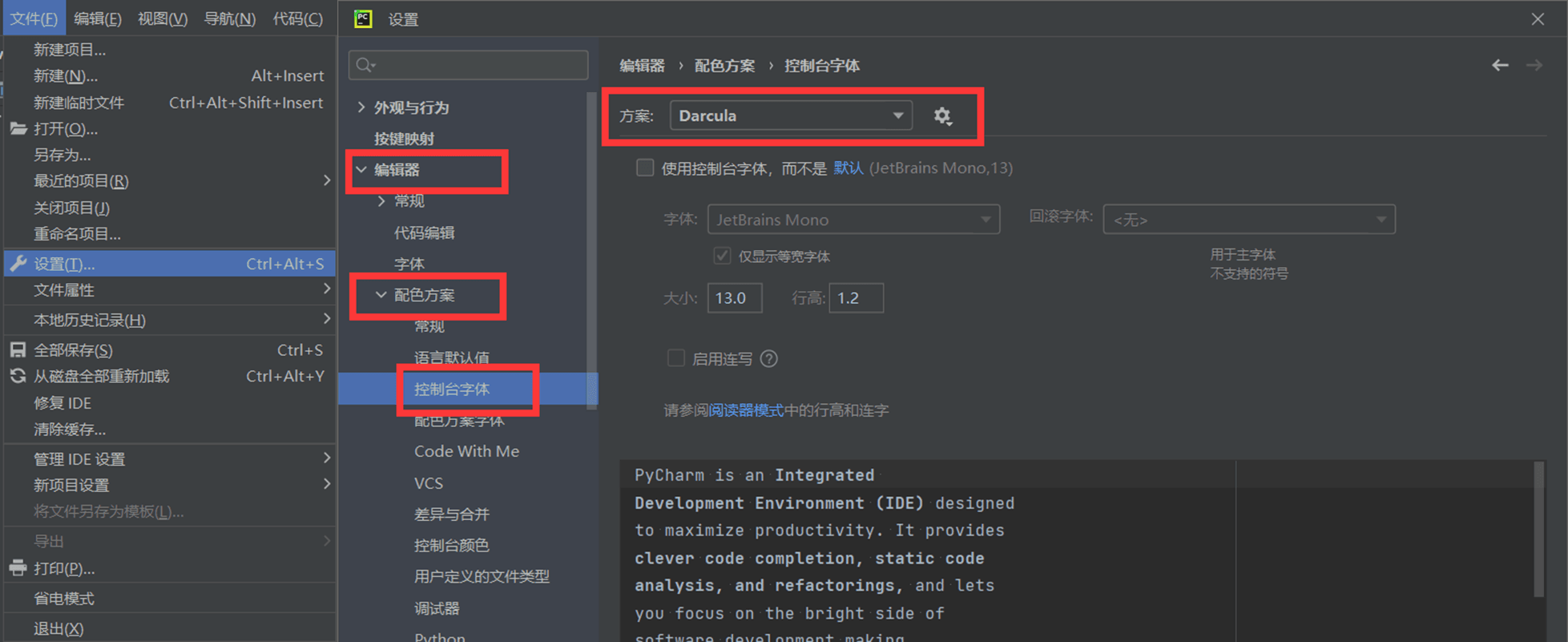The width and height of the screenshot is (1568, 642).
Task: Click the settings search field
Action: point(469,65)
